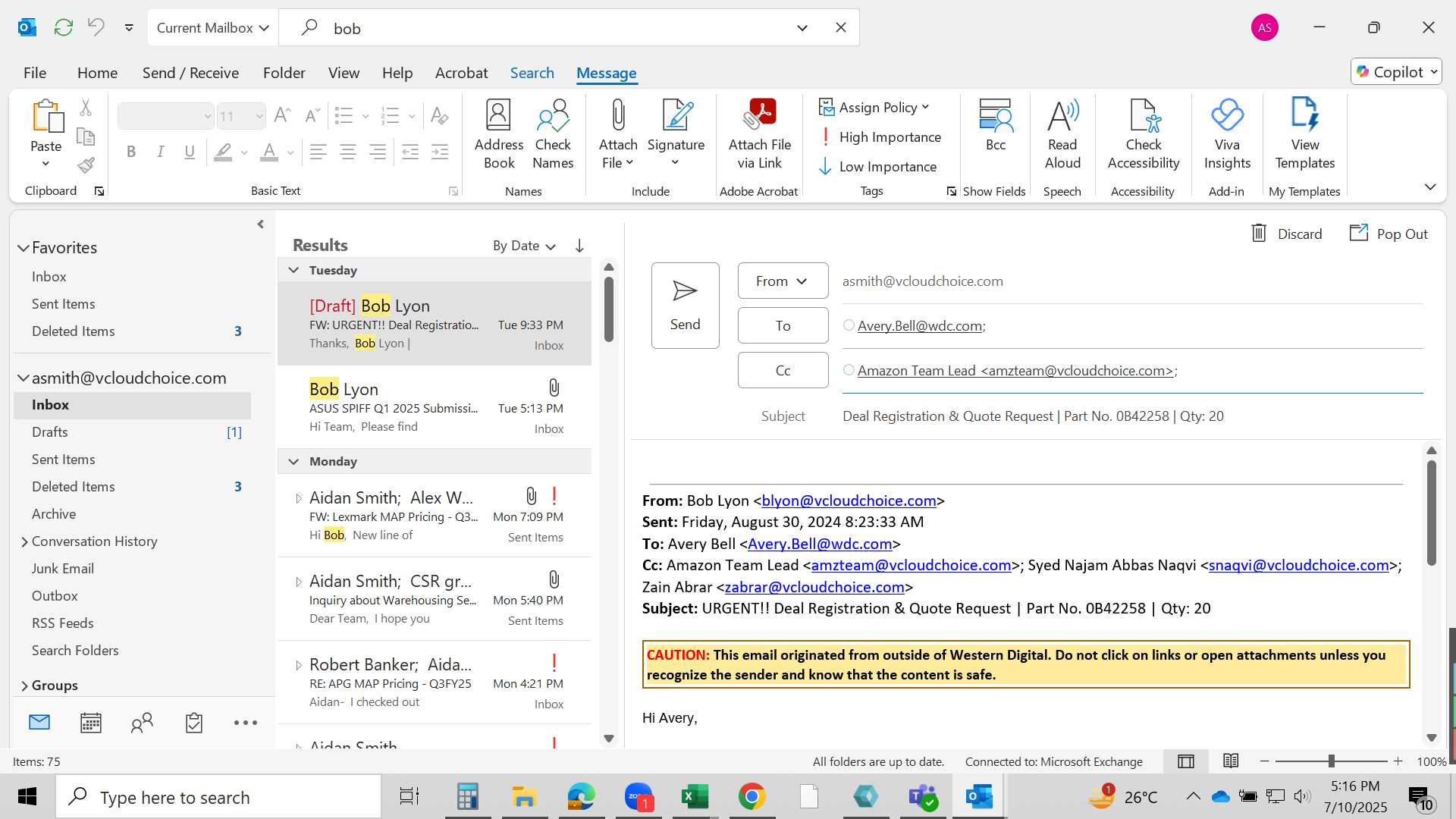Discard the draft message
The height and width of the screenshot is (819, 1456).
(x=1286, y=234)
